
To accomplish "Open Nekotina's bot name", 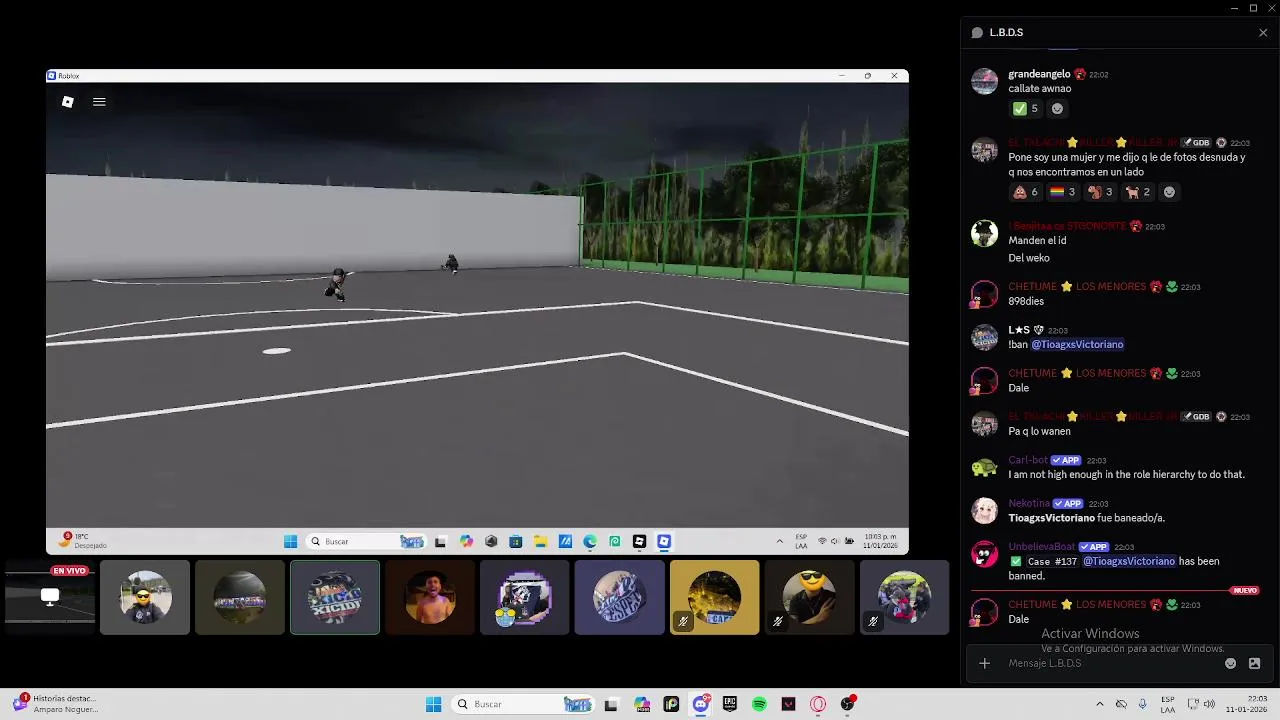I will click(x=1029, y=503).
